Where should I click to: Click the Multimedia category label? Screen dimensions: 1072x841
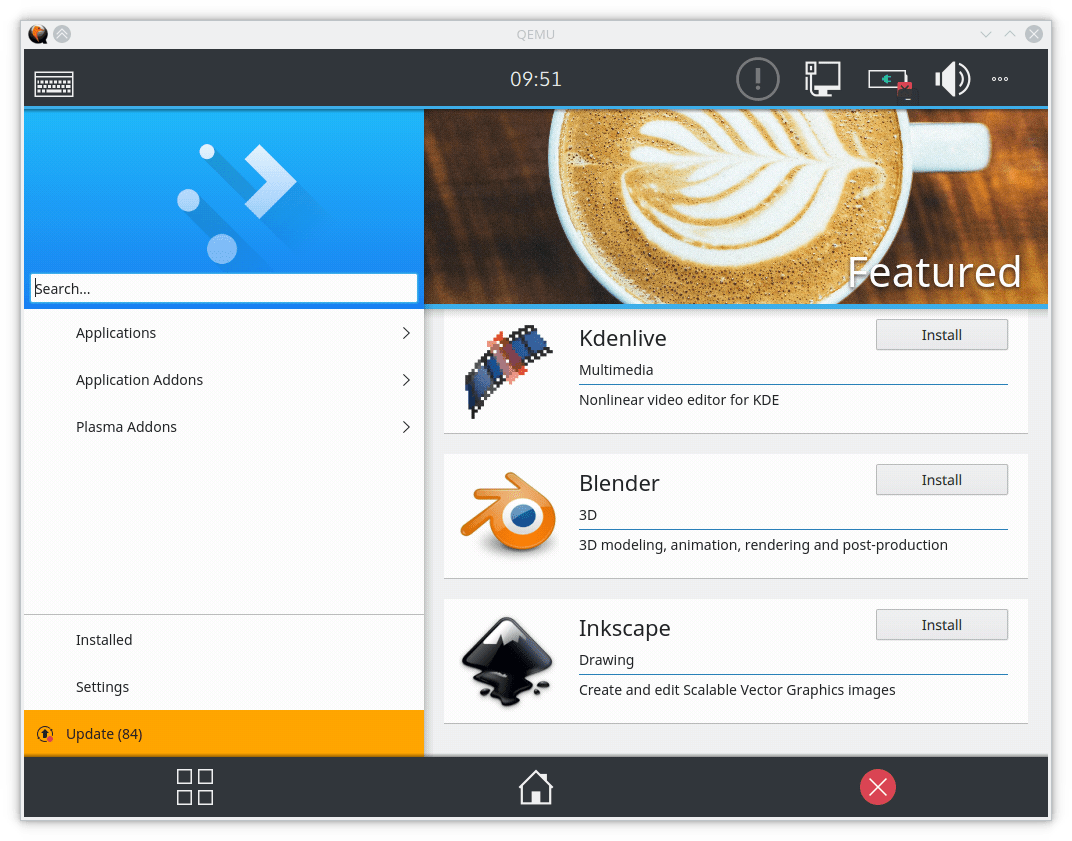[x=616, y=370]
